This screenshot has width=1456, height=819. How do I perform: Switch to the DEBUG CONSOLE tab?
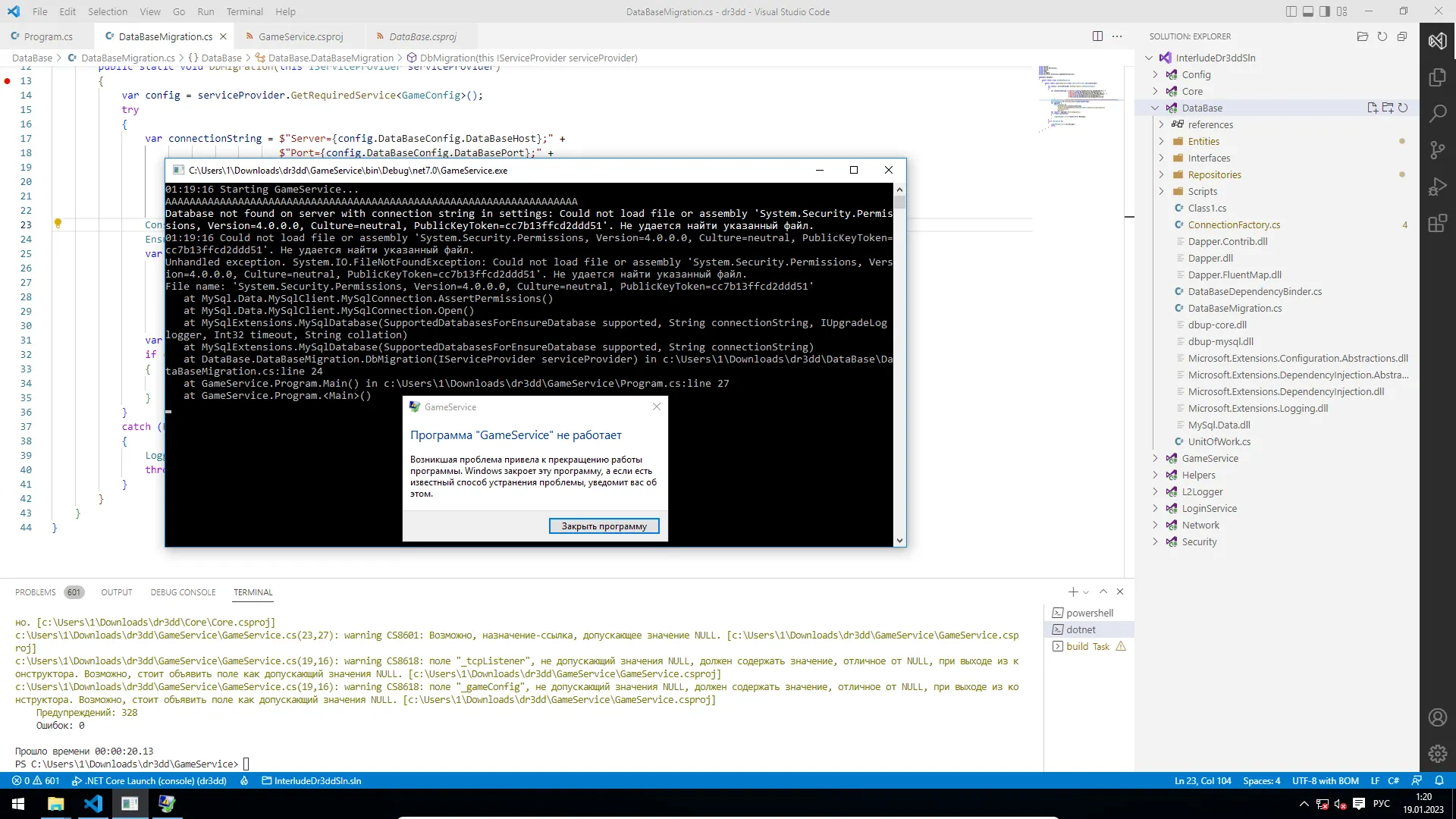click(x=183, y=592)
